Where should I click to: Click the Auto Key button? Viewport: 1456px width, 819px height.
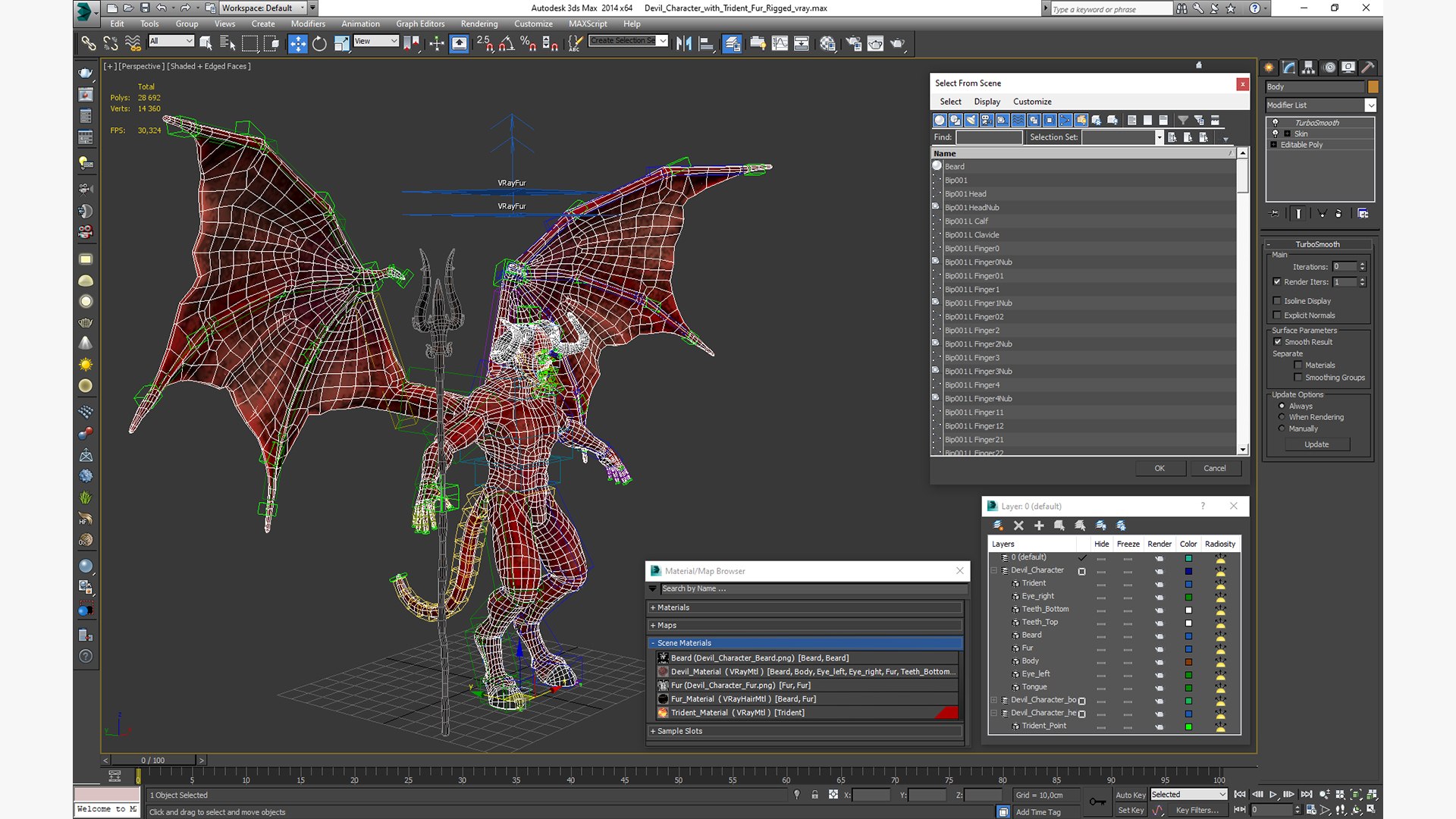point(1131,795)
